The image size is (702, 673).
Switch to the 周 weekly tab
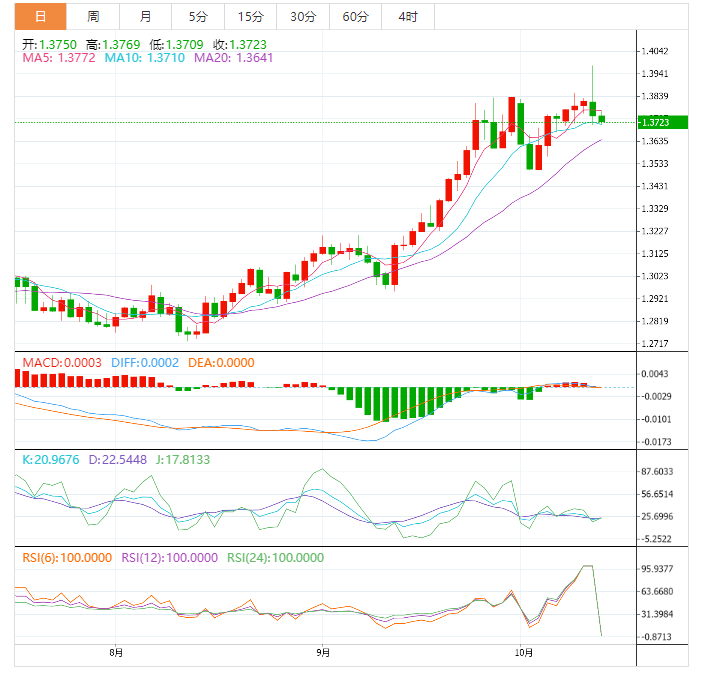tap(93, 17)
